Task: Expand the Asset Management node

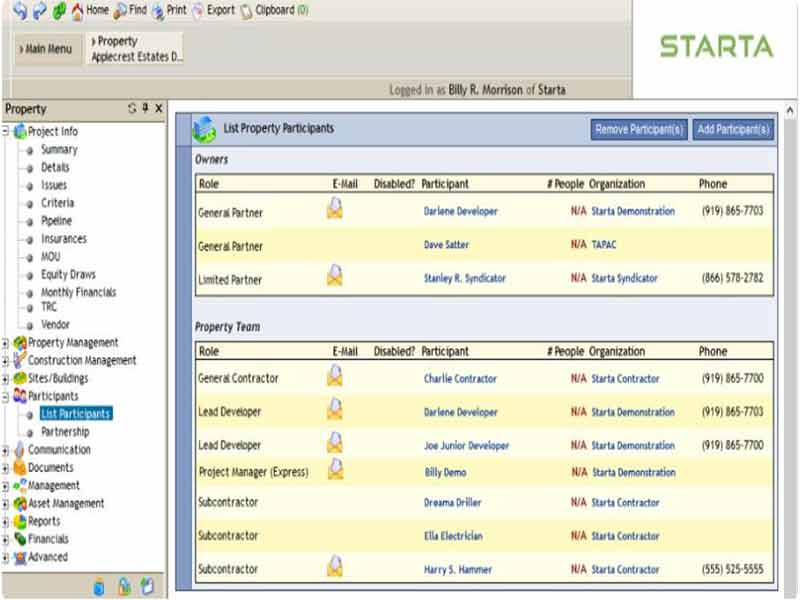Action: point(5,504)
